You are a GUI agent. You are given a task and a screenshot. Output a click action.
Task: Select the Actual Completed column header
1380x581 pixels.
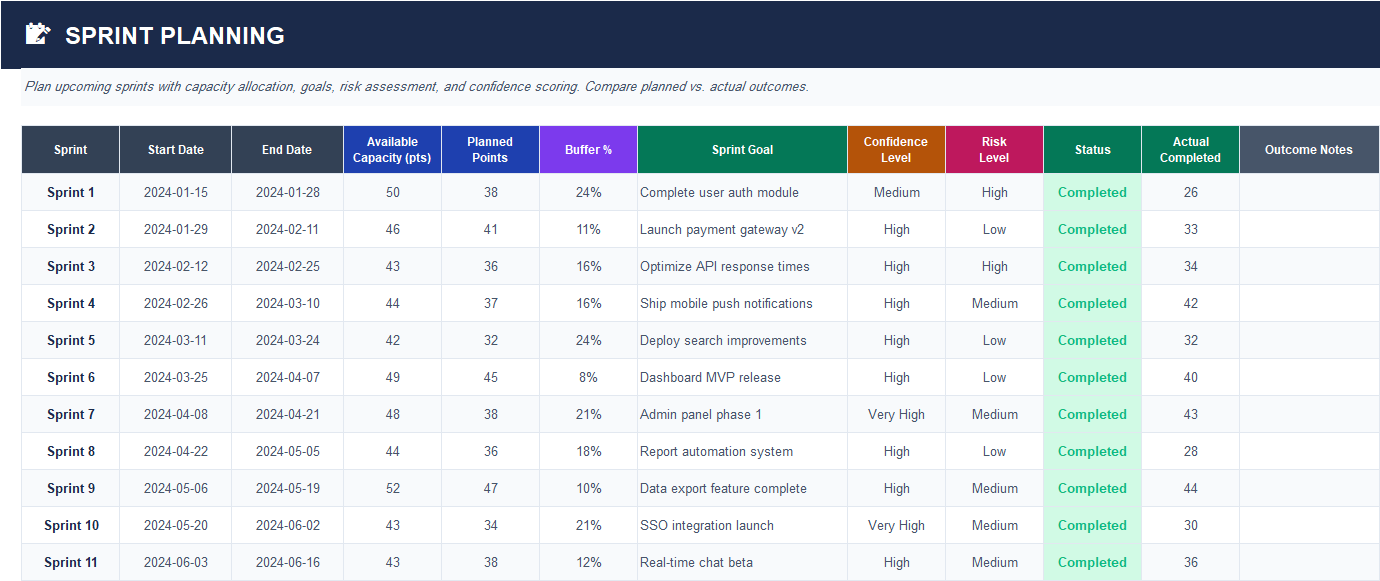point(1190,150)
